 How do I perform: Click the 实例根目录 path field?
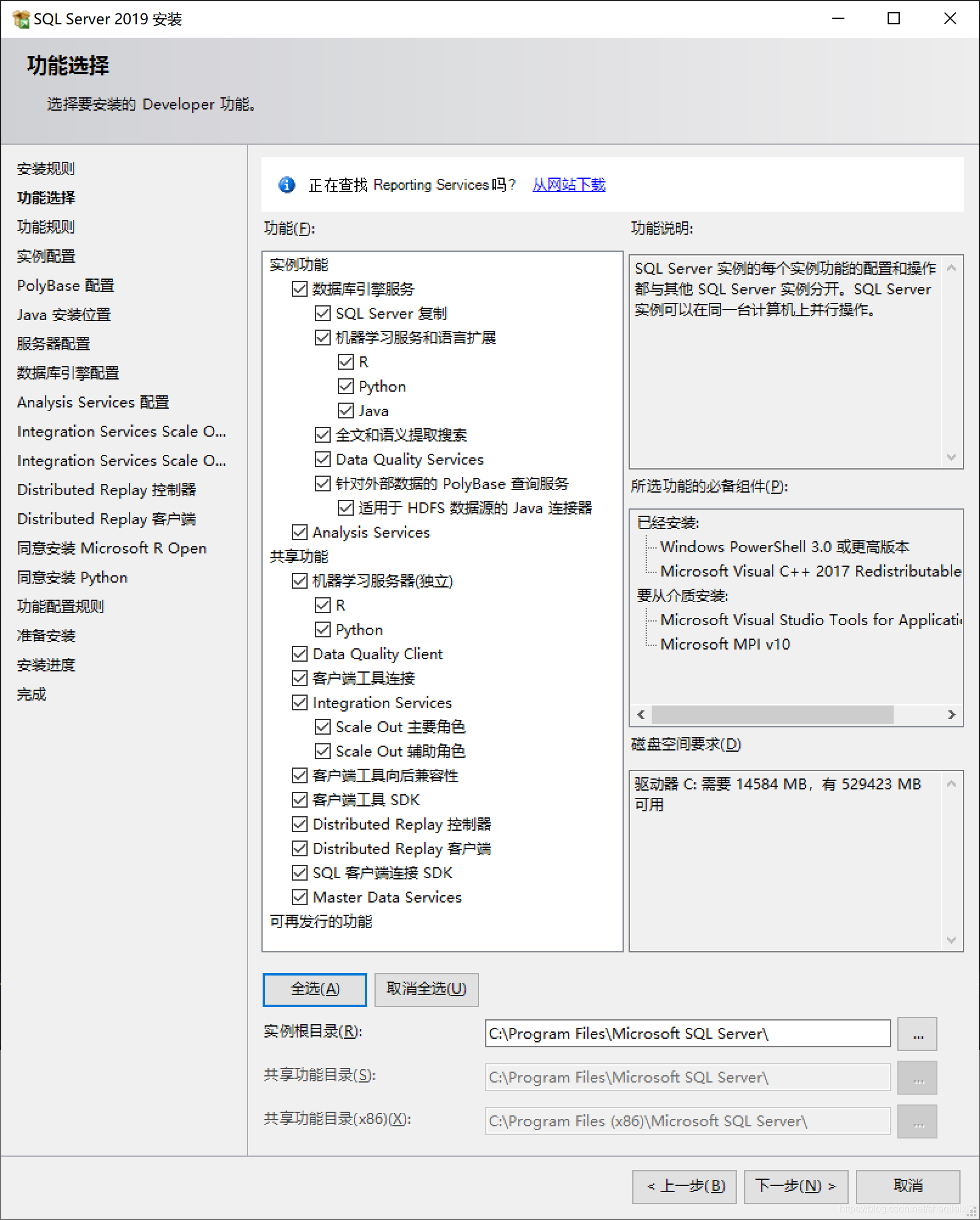coord(688,1033)
